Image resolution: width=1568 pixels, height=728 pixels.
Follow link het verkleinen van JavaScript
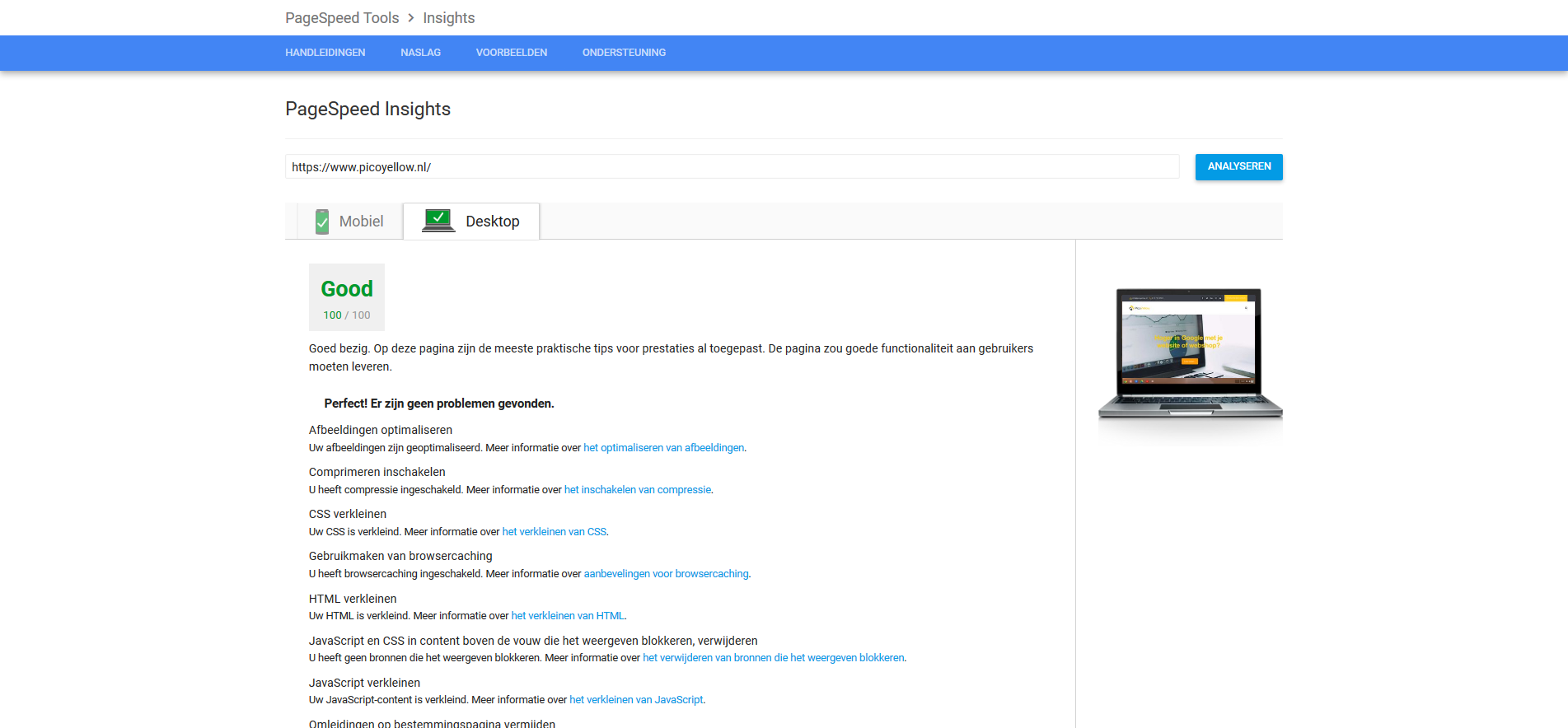pos(636,700)
